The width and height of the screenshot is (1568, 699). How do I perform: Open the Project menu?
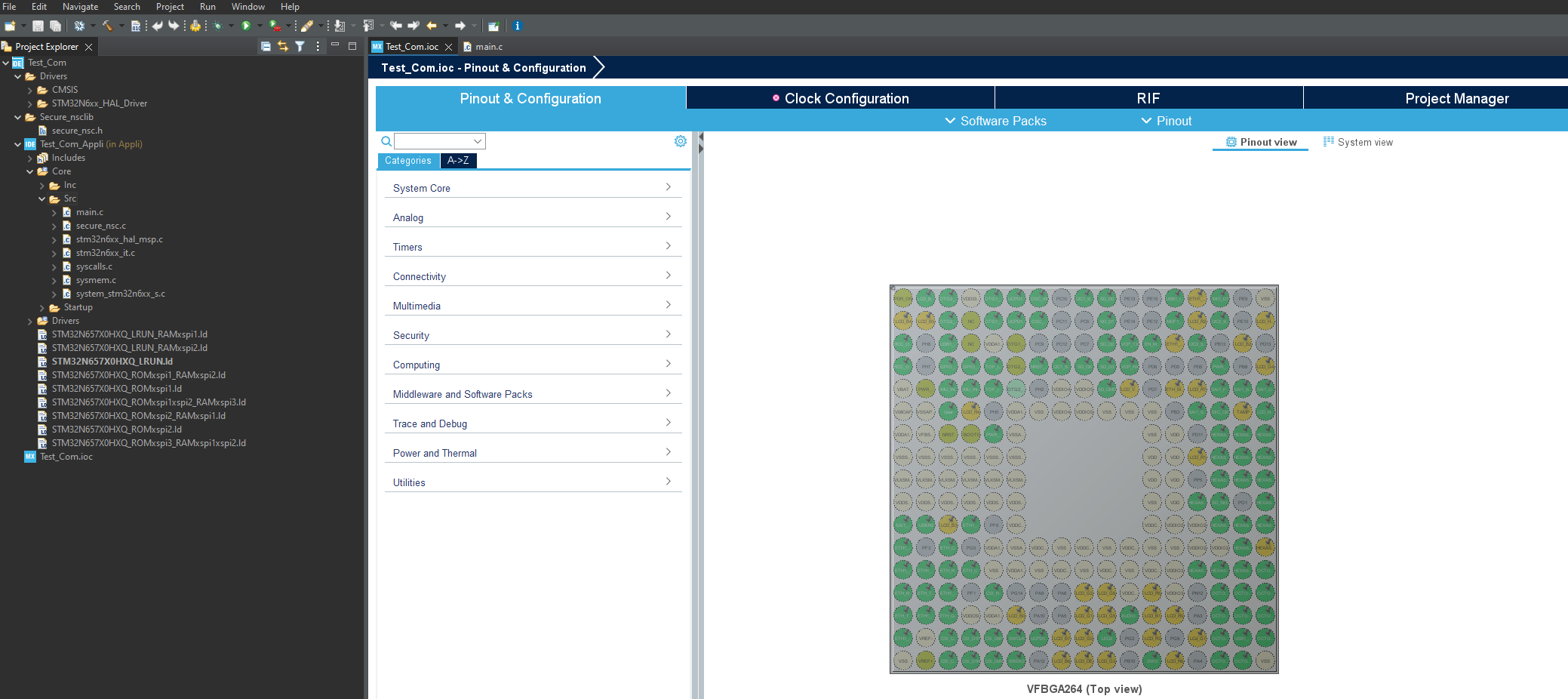coord(170,7)
